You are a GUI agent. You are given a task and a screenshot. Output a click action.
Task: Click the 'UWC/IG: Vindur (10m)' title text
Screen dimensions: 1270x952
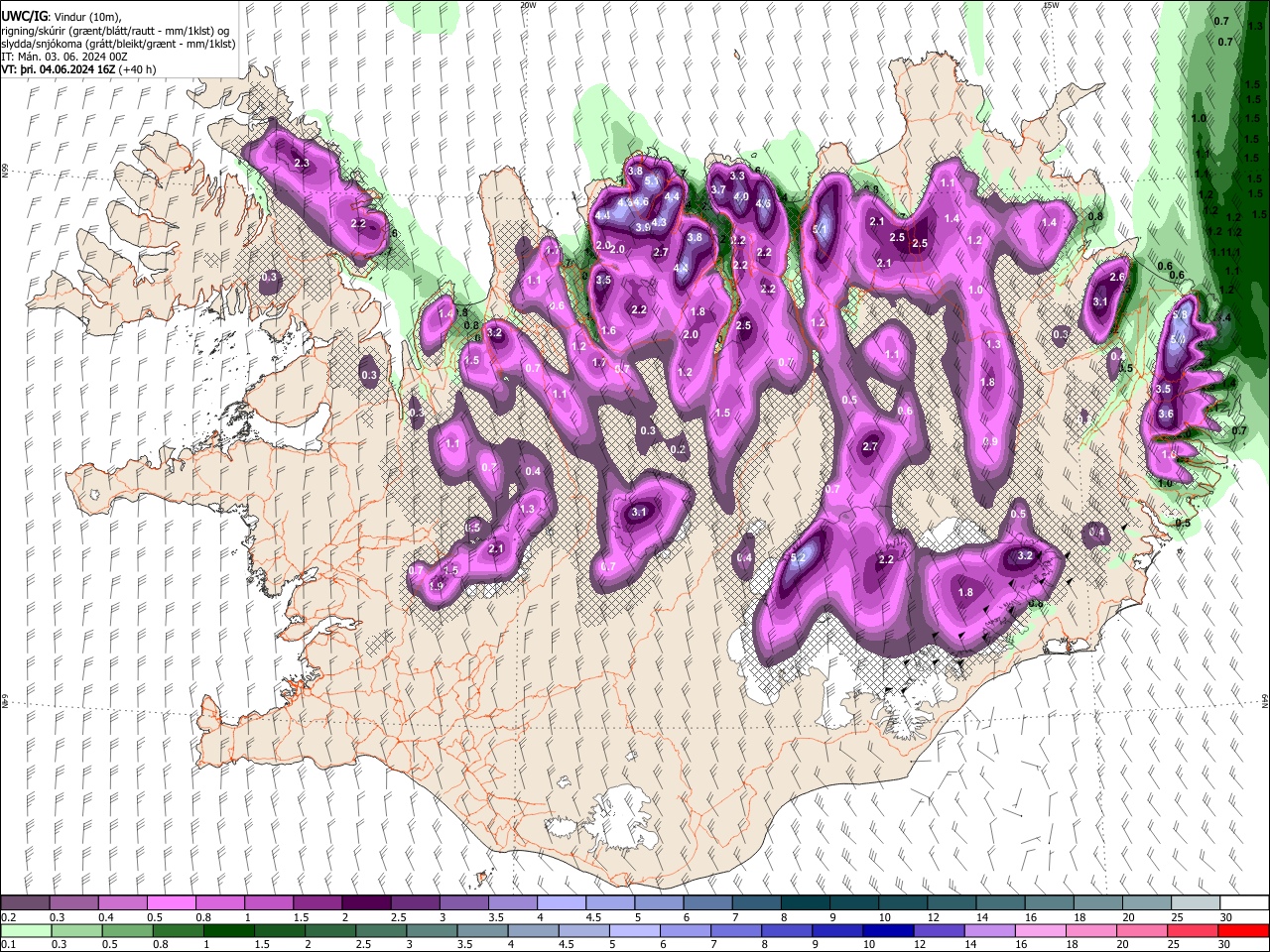[x=61, y=17]
